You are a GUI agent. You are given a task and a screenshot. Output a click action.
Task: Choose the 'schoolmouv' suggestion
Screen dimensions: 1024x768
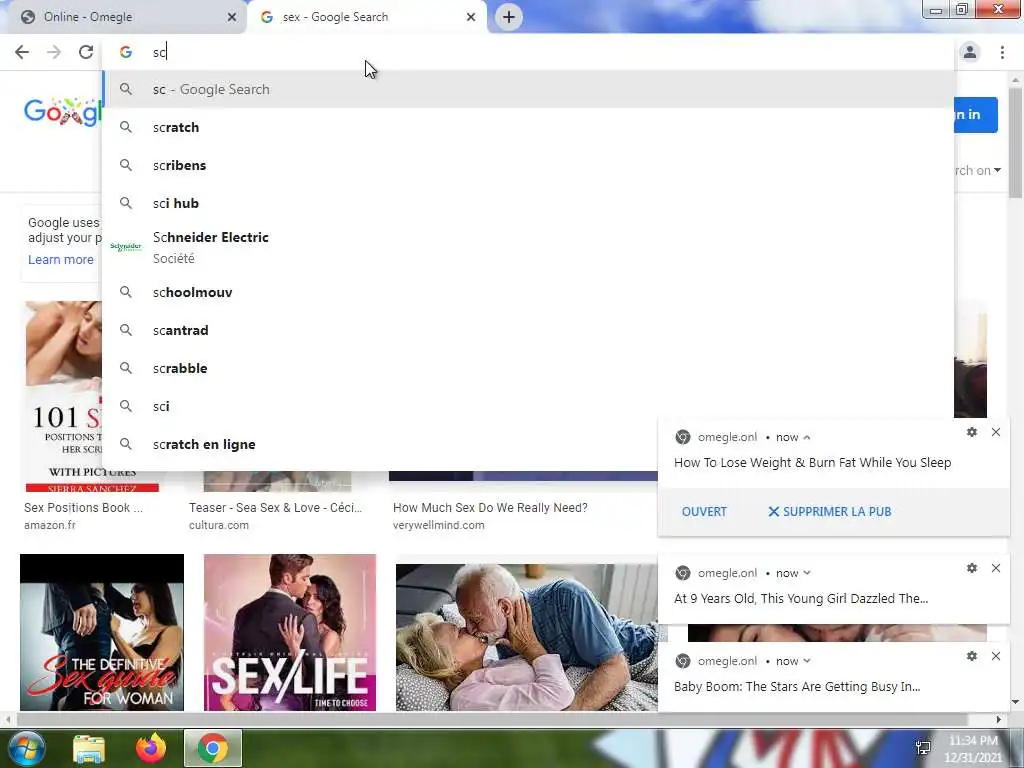click(x=529, y=292)
